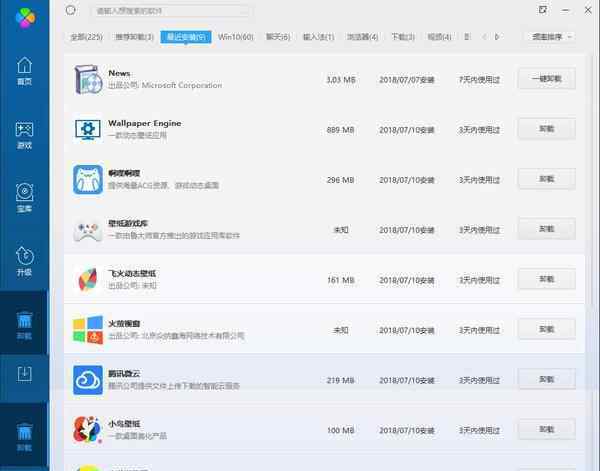The height and width of the screenshot is (471, 600).
Task: Click uninstall button in the 296 MB row
Action: coord(547,179)
